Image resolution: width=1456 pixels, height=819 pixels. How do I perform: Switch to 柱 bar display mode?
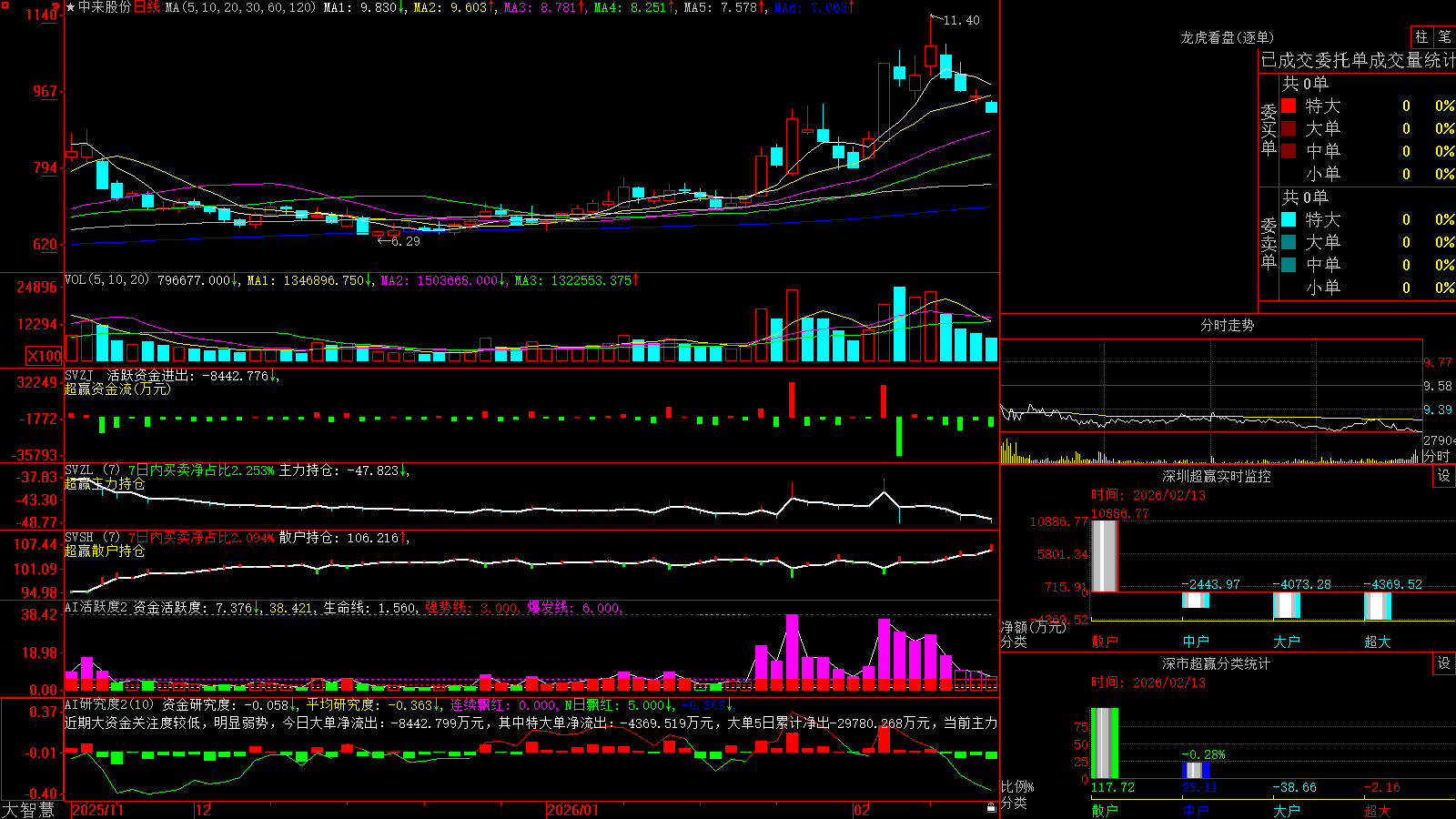pyautogui.click(x=1421, y=37)
